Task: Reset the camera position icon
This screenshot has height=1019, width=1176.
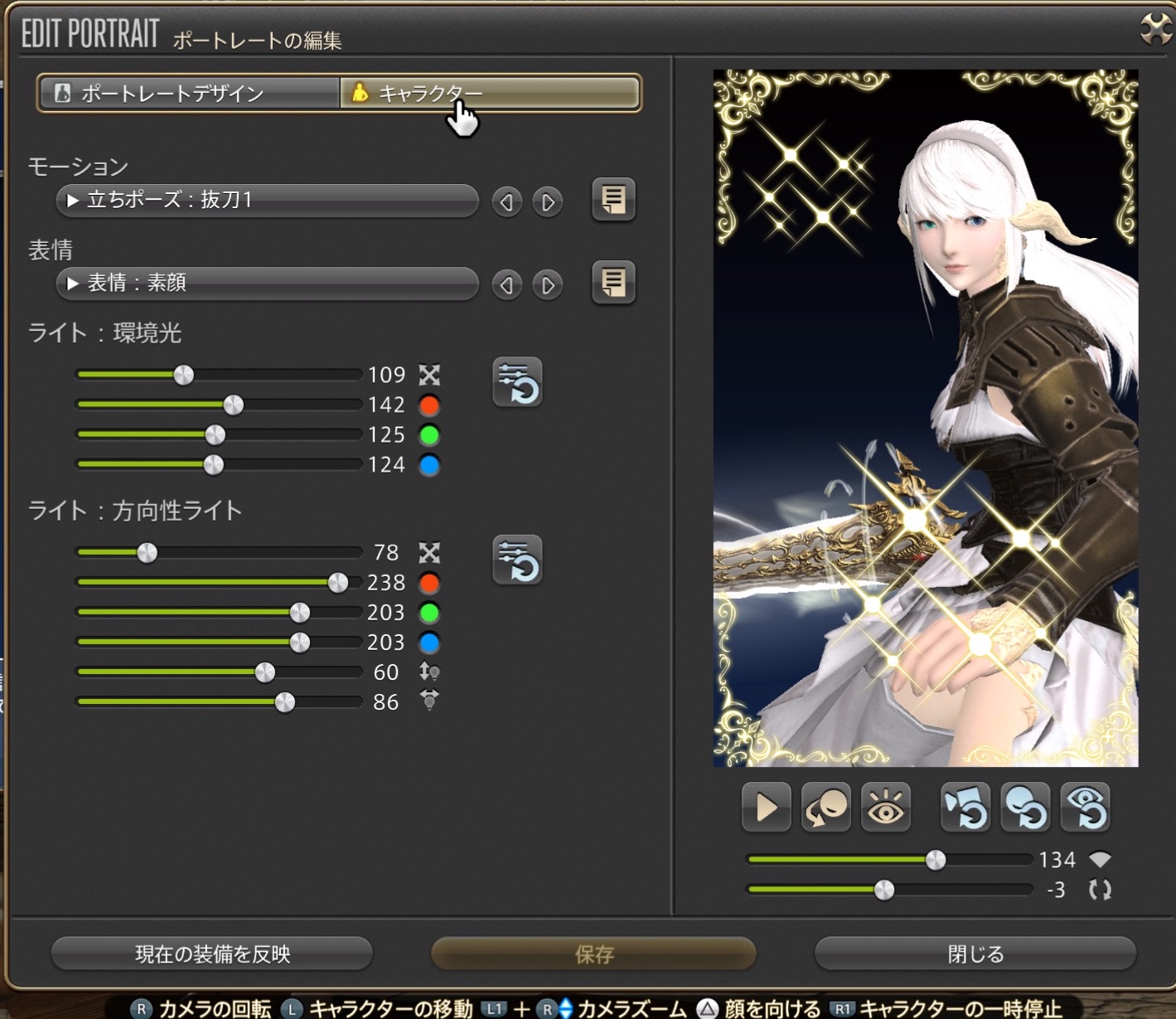Action: click(965, 807)
